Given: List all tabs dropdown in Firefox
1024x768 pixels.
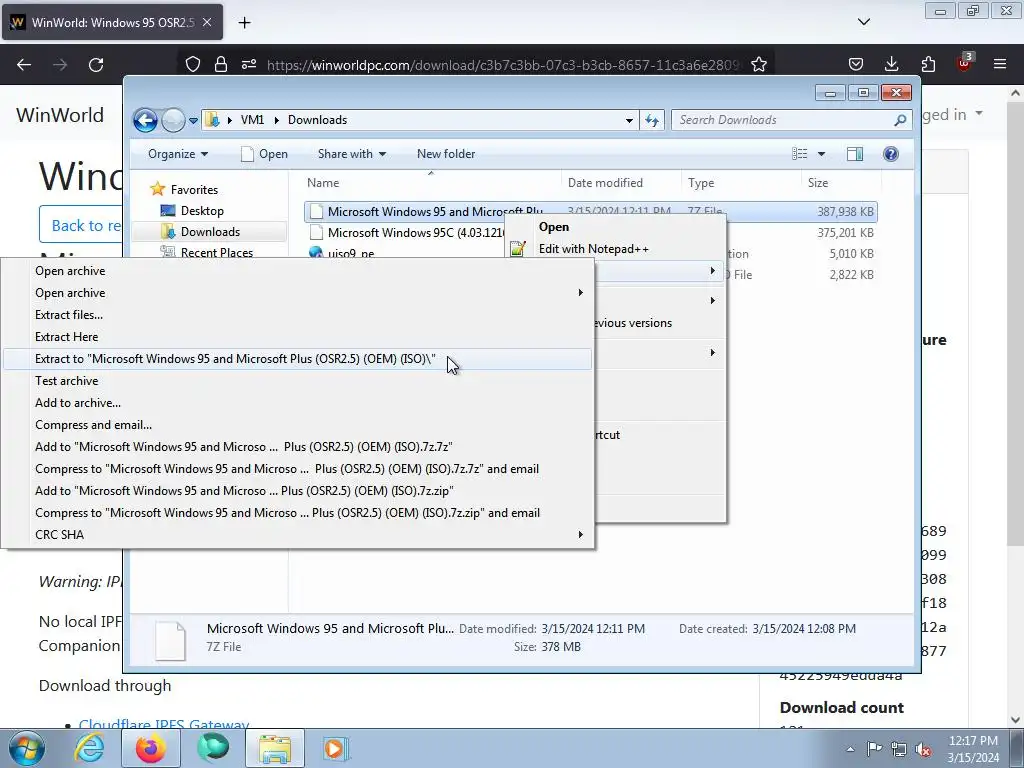Looking at the screenshot, I should pos(863,22).
